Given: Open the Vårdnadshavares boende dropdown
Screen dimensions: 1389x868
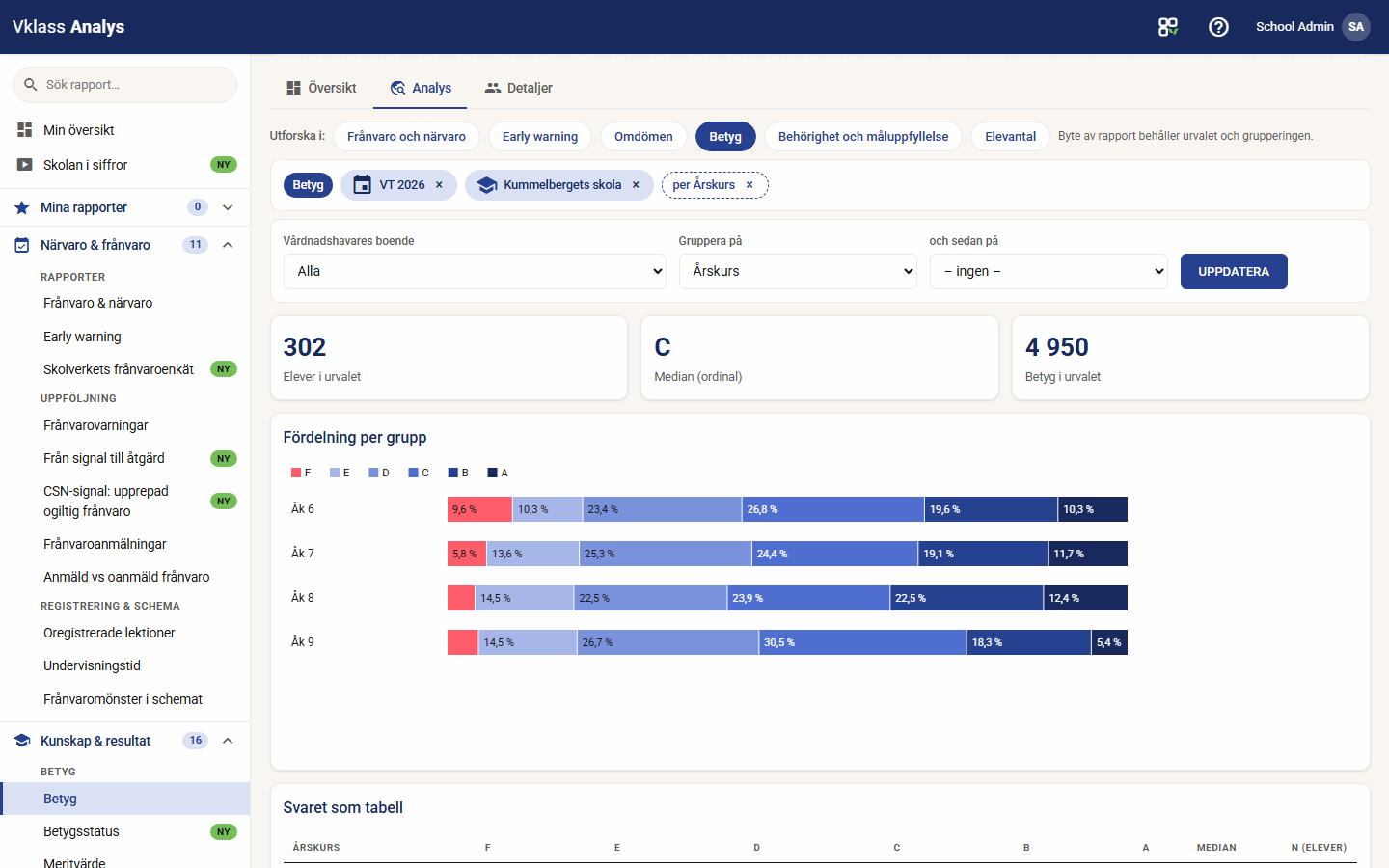Looking at the screenshot, I should point(475,271).
